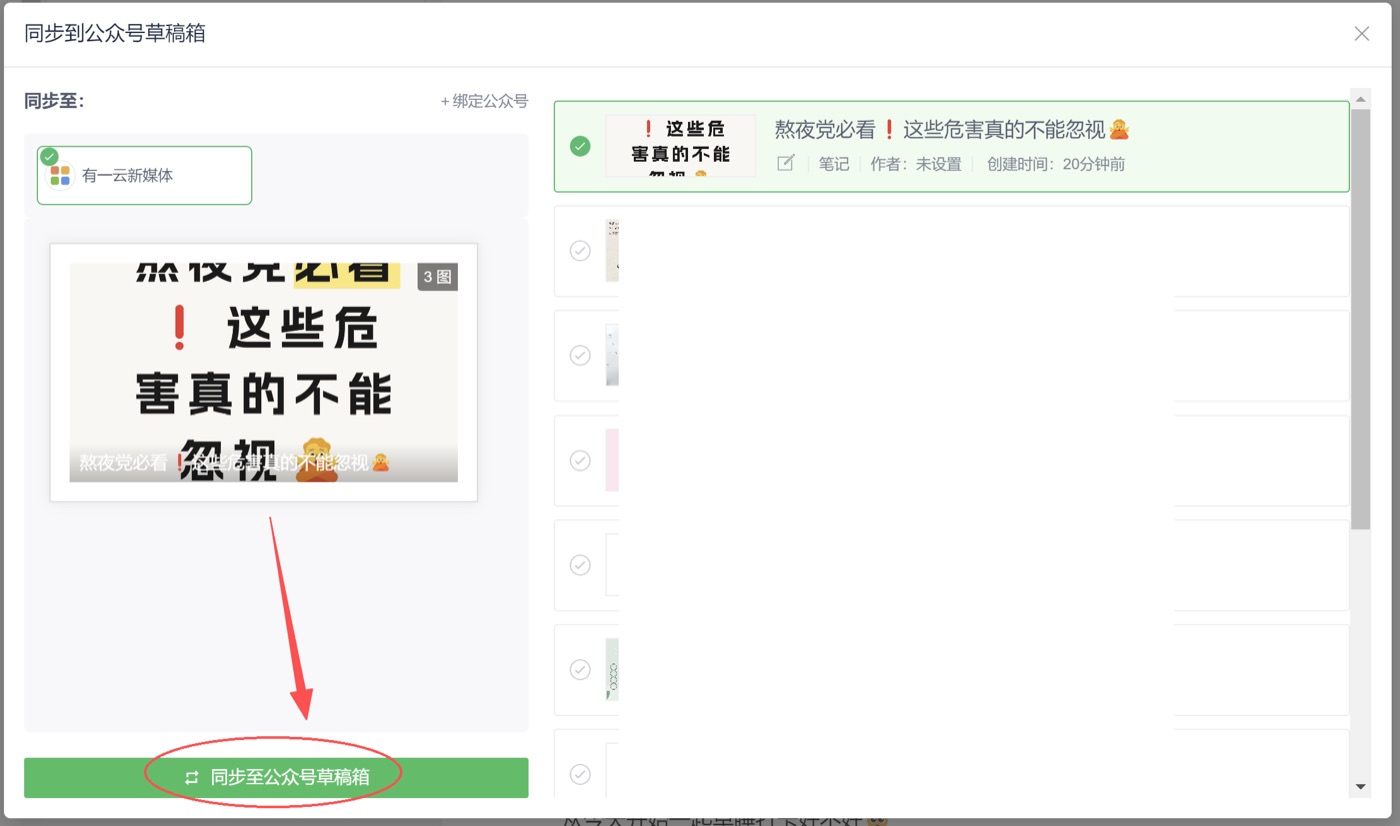This screenshot has height=826, width=1400.
Task: Click the large preview image in left panel
Action: point(263,372)
